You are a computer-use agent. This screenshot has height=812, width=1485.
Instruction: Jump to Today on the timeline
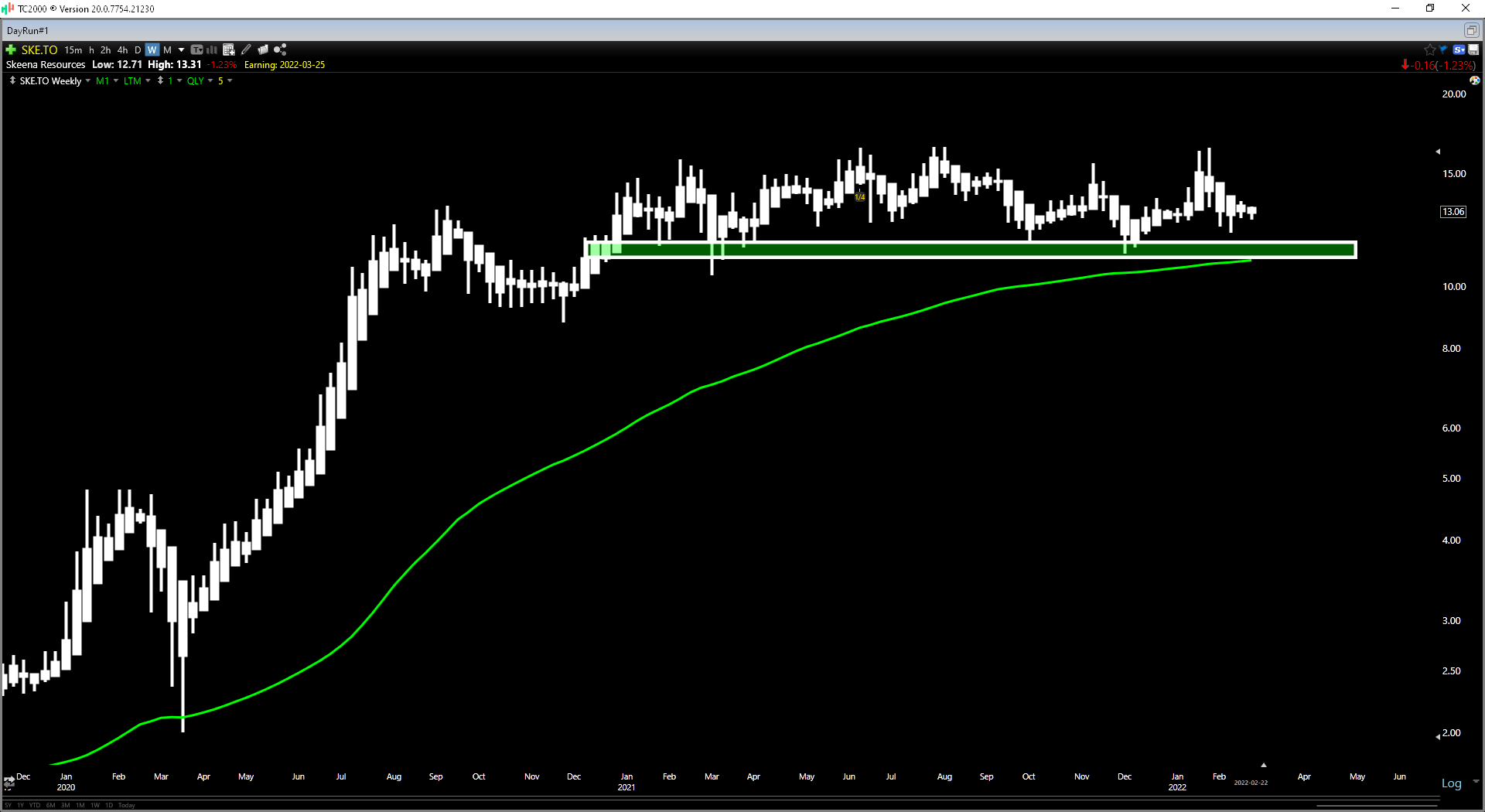[127, 805]
